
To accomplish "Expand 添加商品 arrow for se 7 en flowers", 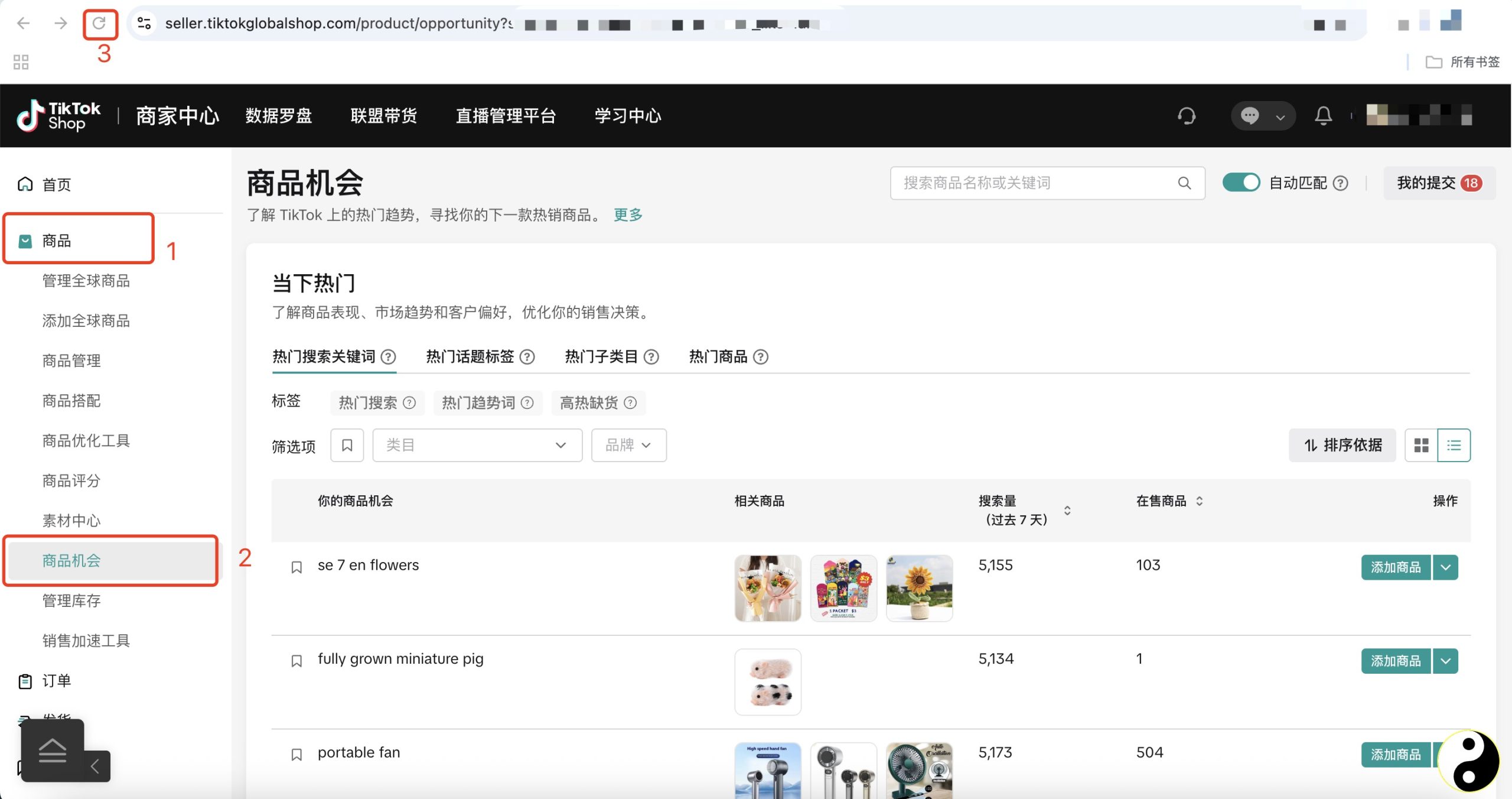I will click(x=1445, y=567).
